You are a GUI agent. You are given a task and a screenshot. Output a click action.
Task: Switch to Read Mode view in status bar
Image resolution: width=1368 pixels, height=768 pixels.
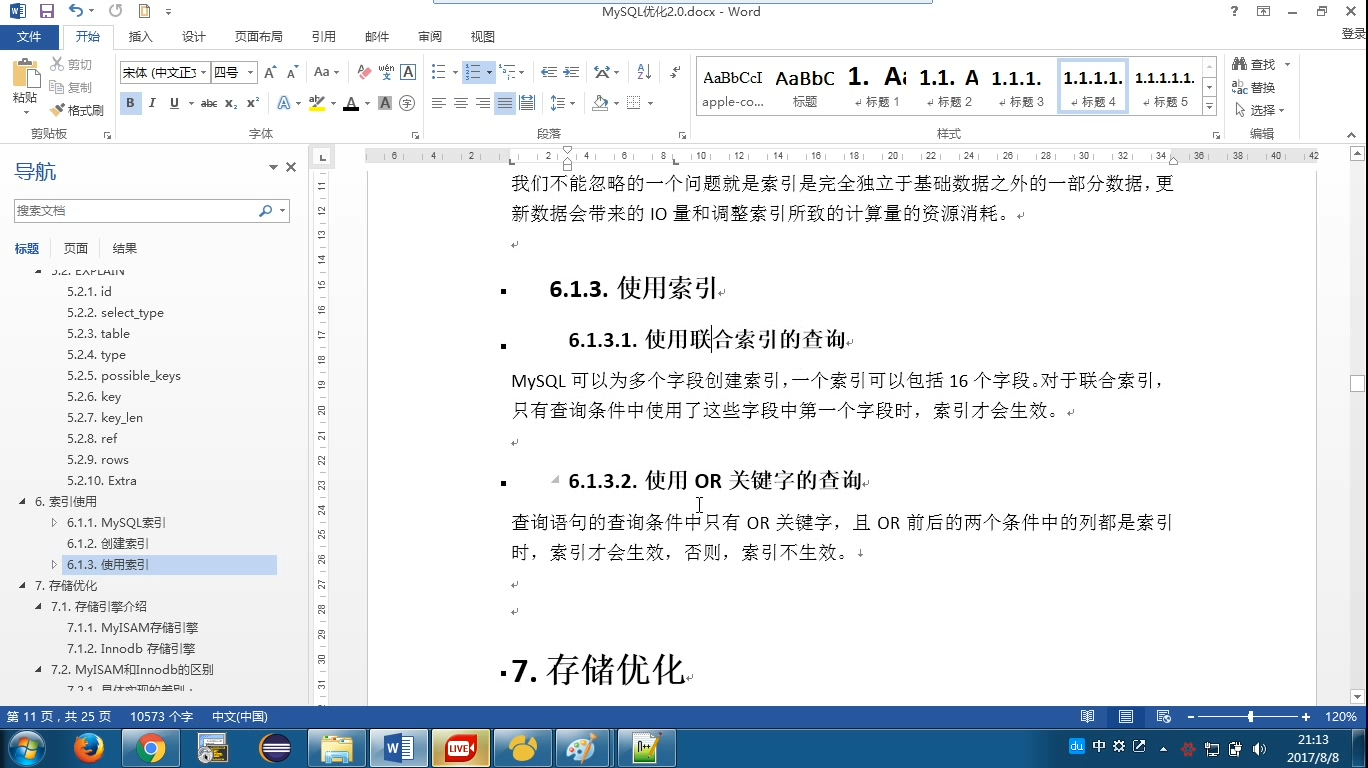tap(1087, 717)
